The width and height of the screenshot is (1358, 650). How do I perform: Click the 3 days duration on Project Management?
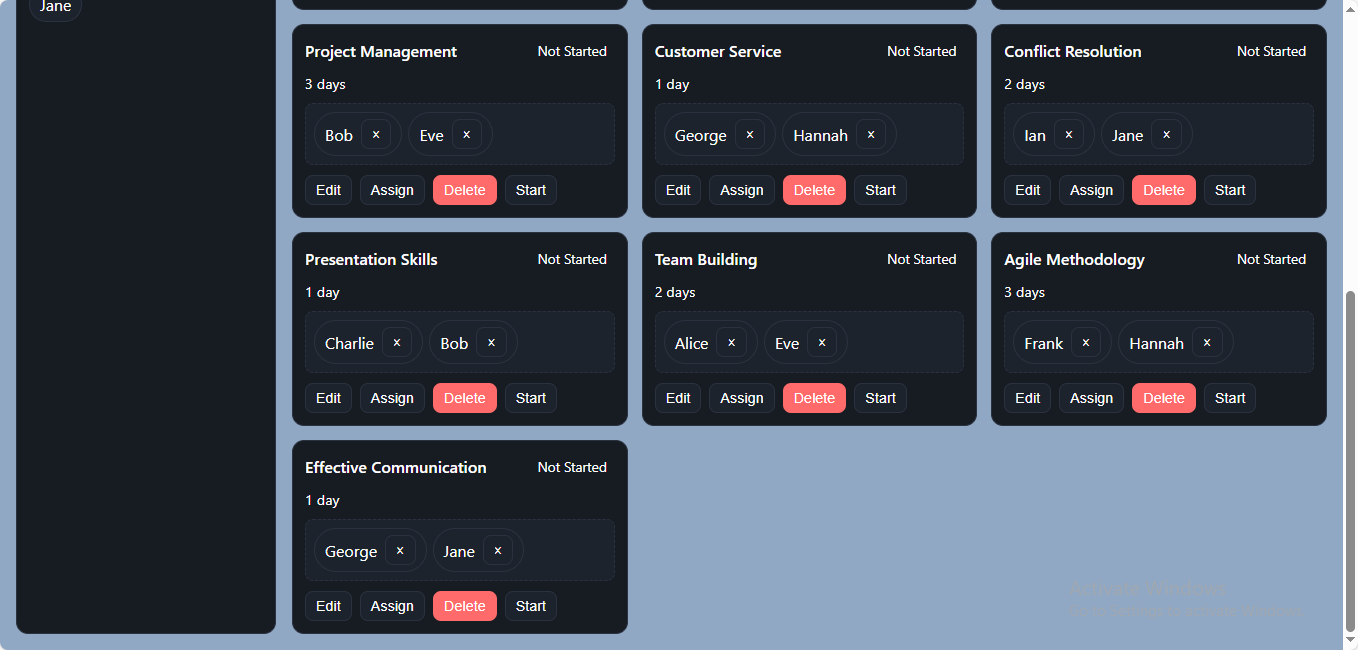tap(325, 84)
